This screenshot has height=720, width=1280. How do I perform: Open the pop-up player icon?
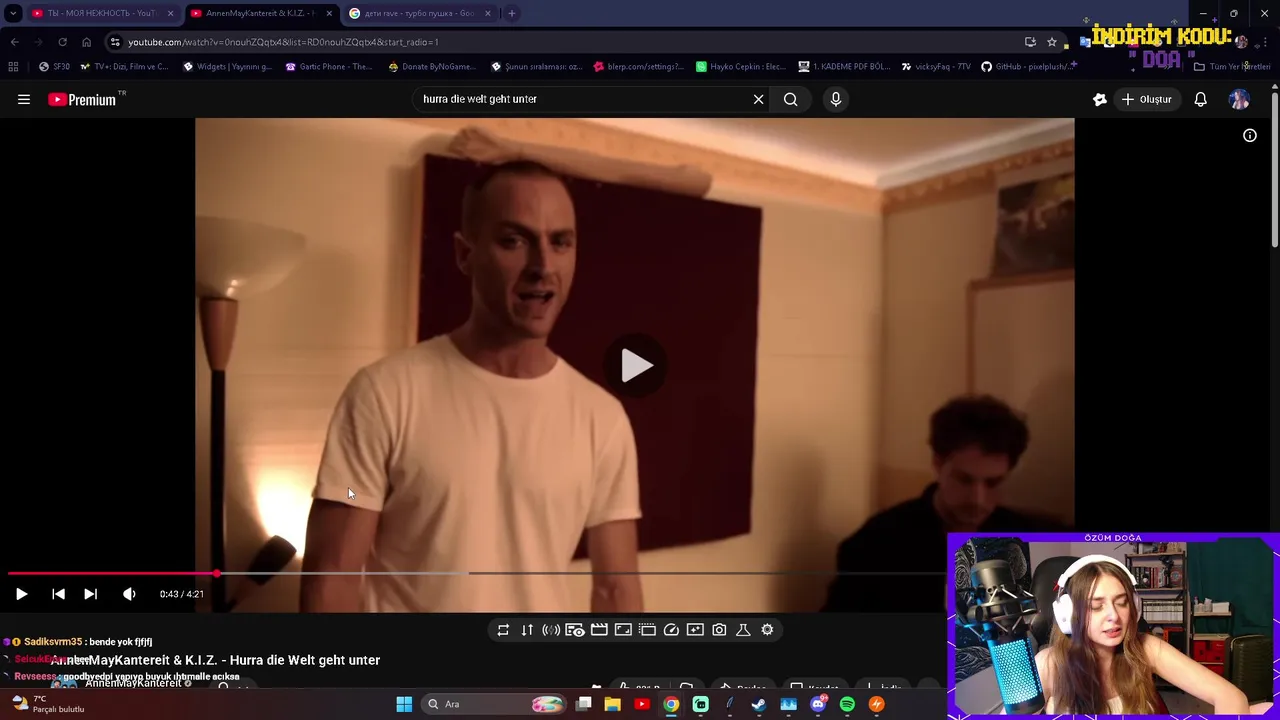pos(647,630)
